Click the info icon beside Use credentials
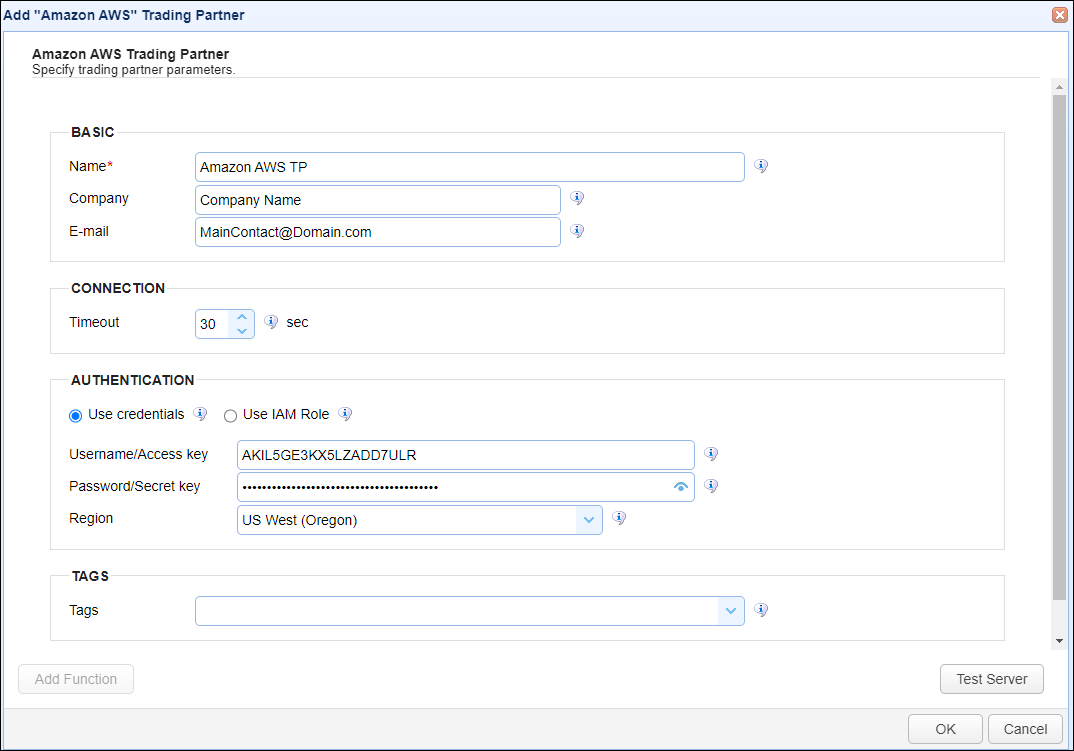The image size is (1074, 751). [200, 414]
